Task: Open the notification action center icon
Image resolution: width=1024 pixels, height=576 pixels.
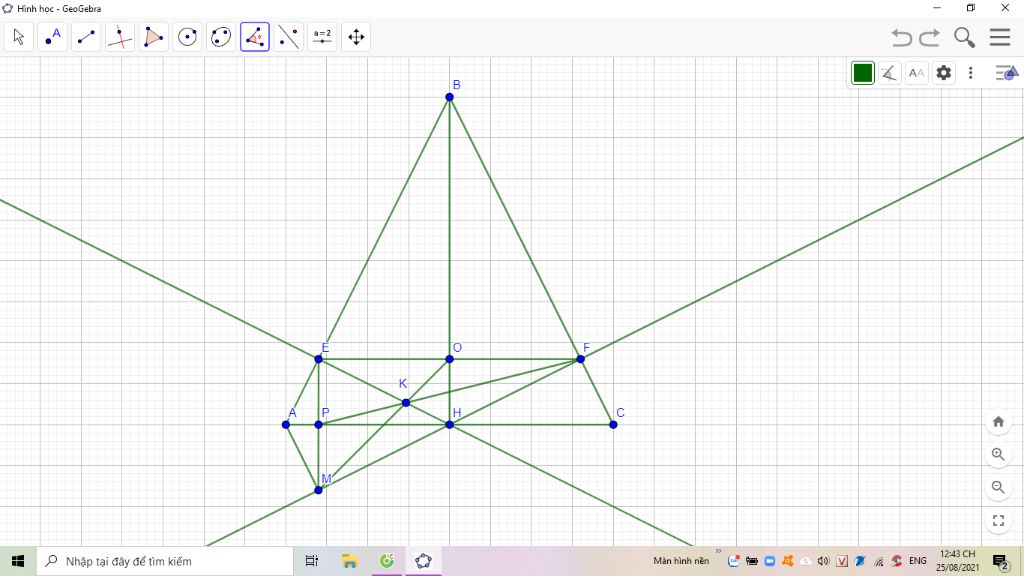Action: (1001, 561)
